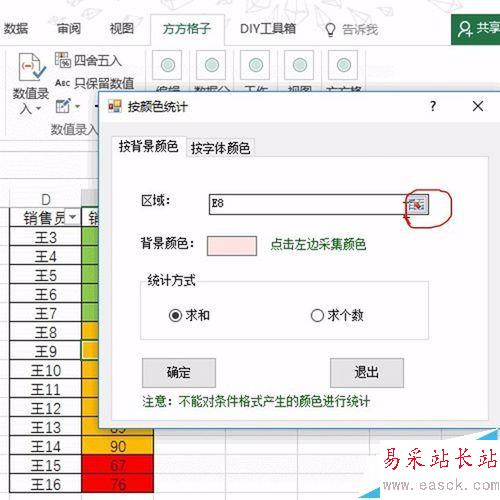The width and height of the screenshot is (500, 500).
Task: Click the red cell with value 76
Action: pos(117,484)
